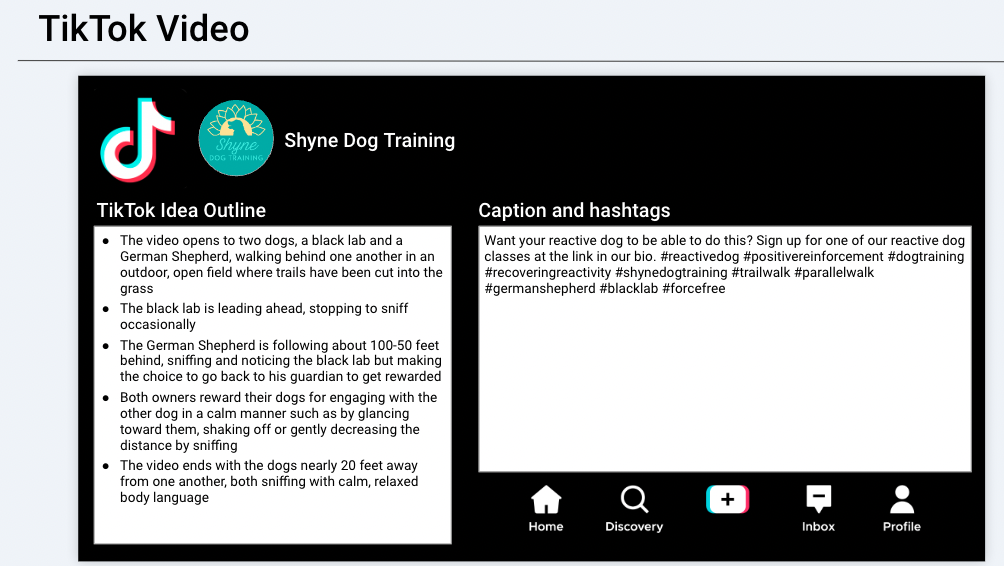
Task: Select the Caption and hashtags heading
Action: (574, 210)
